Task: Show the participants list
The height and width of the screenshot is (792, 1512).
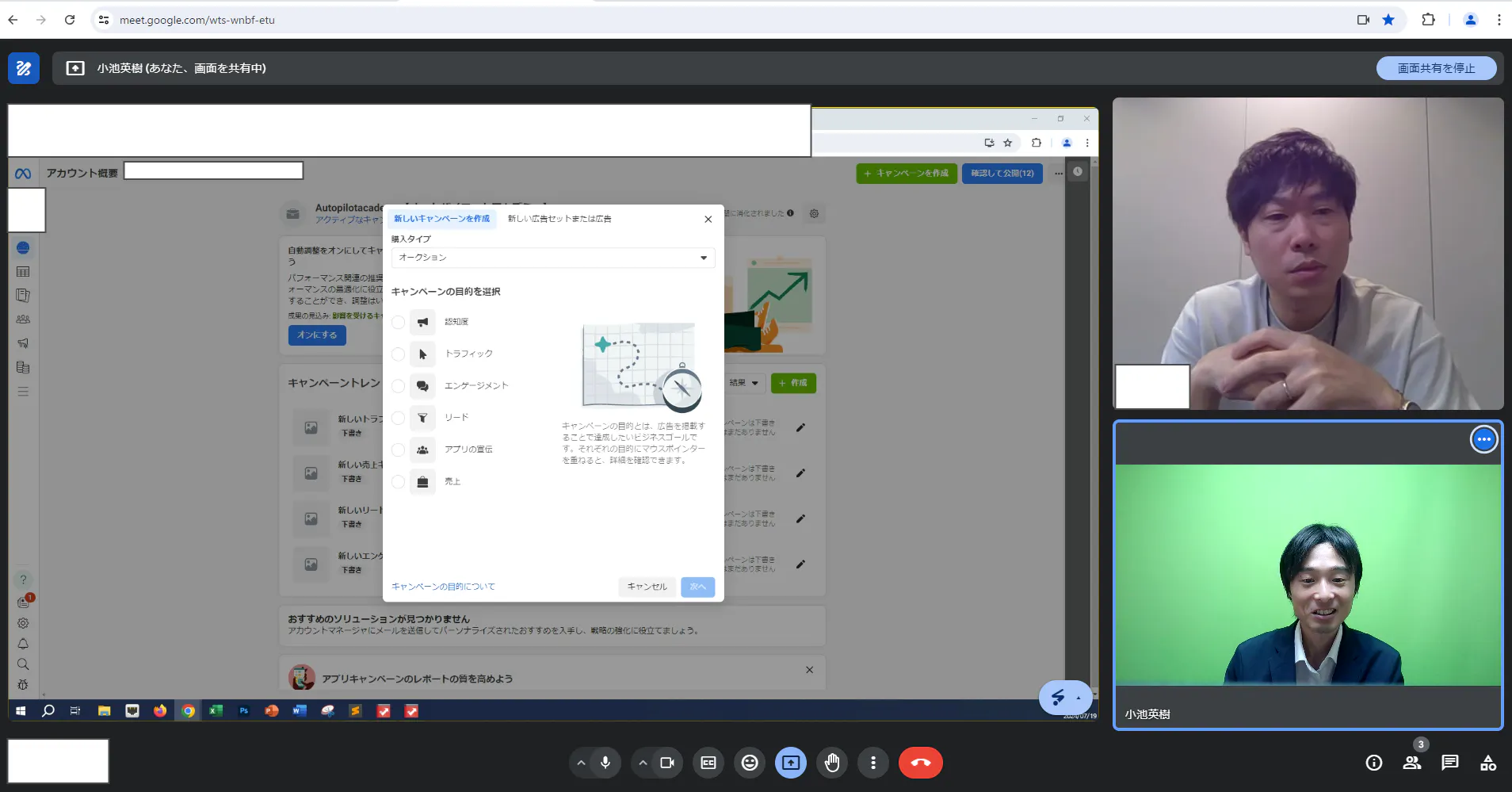Action: (1411, 763)
